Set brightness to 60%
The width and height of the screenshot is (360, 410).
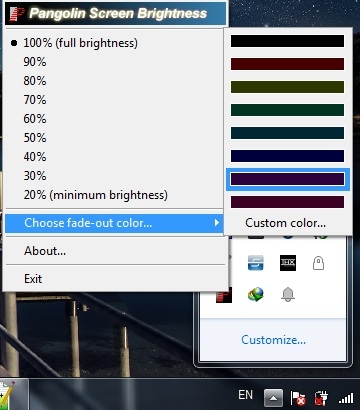click(x=114, y=119)
